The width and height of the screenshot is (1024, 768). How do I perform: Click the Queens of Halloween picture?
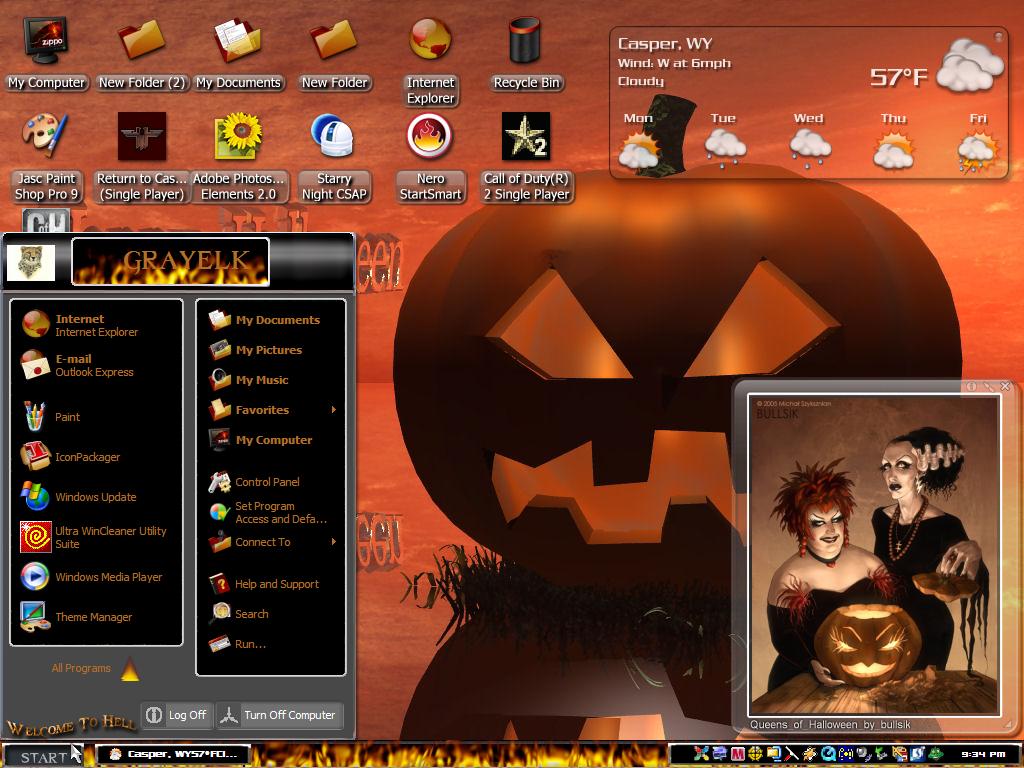[874, 555]
